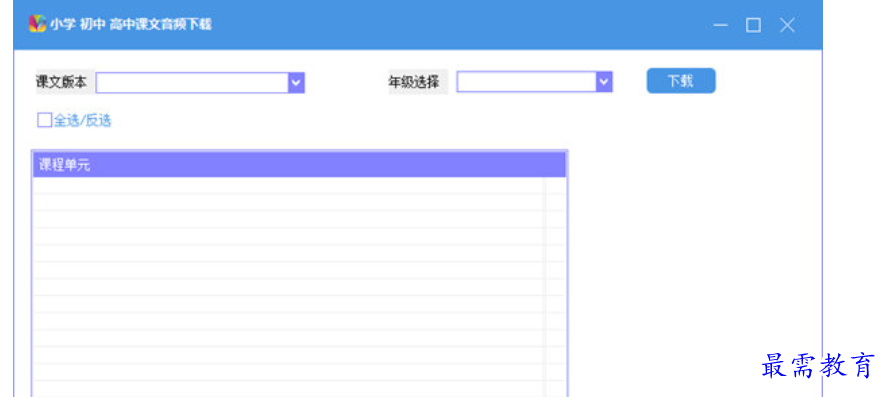This screenshot has width=883, height=397.
Task: Close the 课文音频下载 window
Action: pyautogui.click(x=787, y=25)
